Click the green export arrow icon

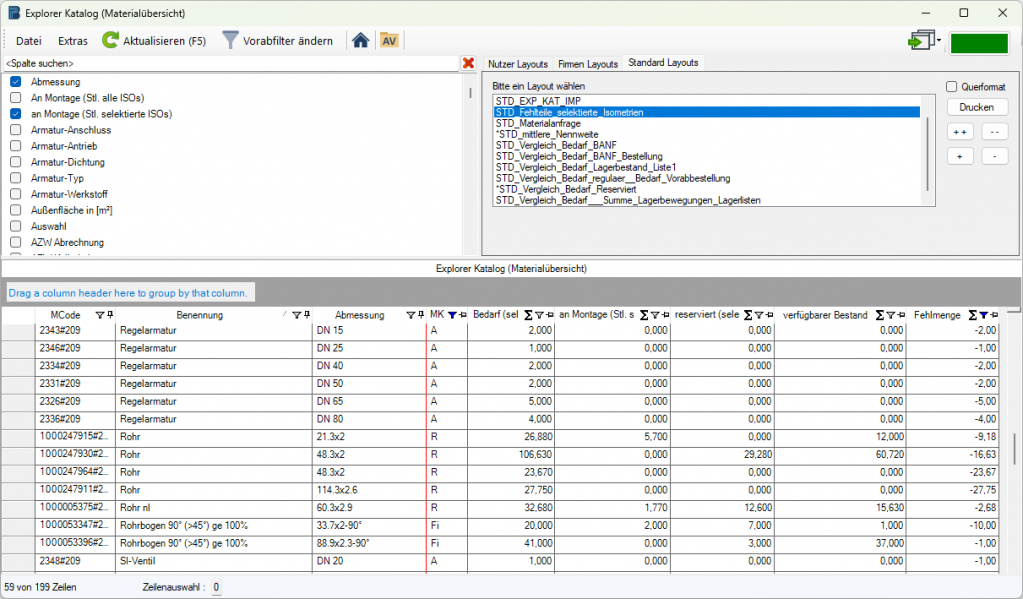click(919, 41)
